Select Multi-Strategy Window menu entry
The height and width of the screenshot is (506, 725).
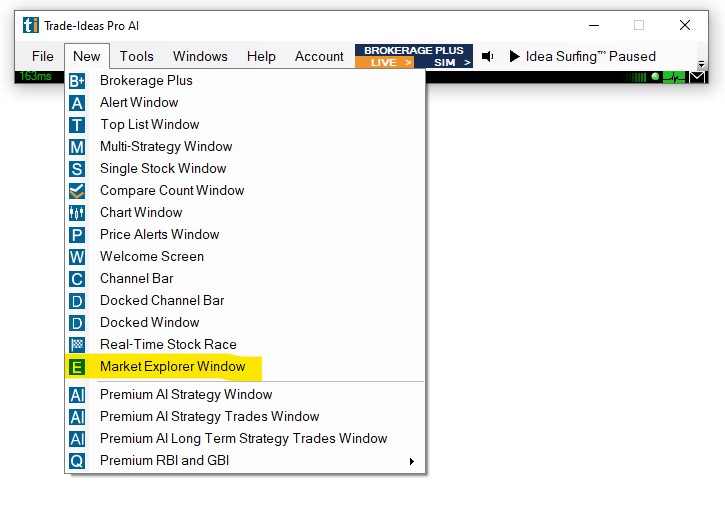(166, 146)
